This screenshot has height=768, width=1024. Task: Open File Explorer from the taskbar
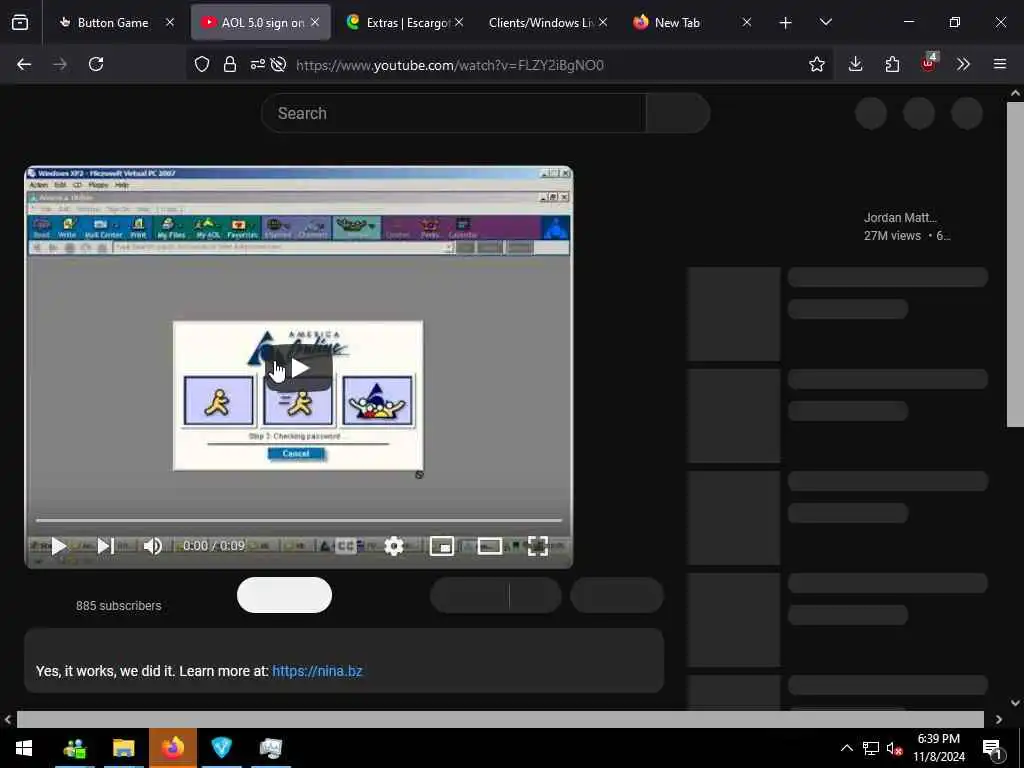pos(123,748)
